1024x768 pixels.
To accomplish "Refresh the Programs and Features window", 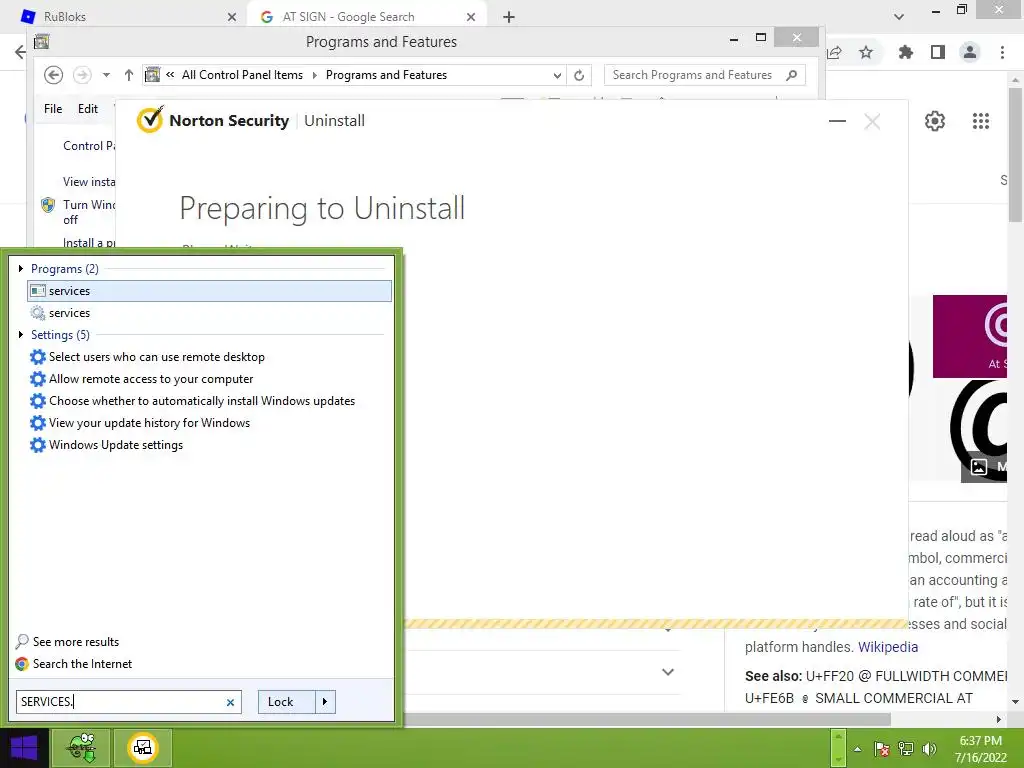I will point(579,75).
